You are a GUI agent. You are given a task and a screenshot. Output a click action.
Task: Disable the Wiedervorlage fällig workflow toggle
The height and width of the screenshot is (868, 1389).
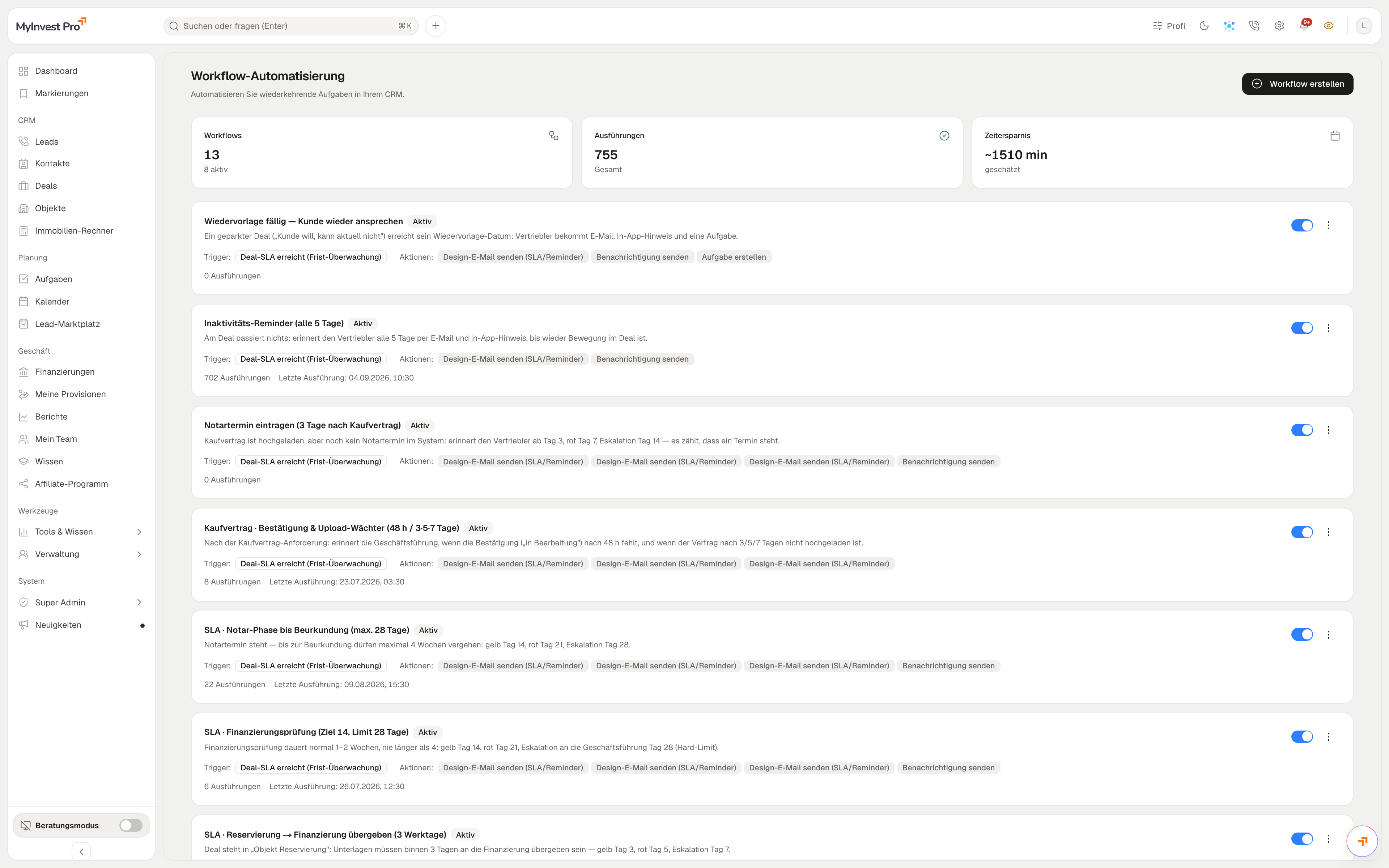click(1302, 226)
